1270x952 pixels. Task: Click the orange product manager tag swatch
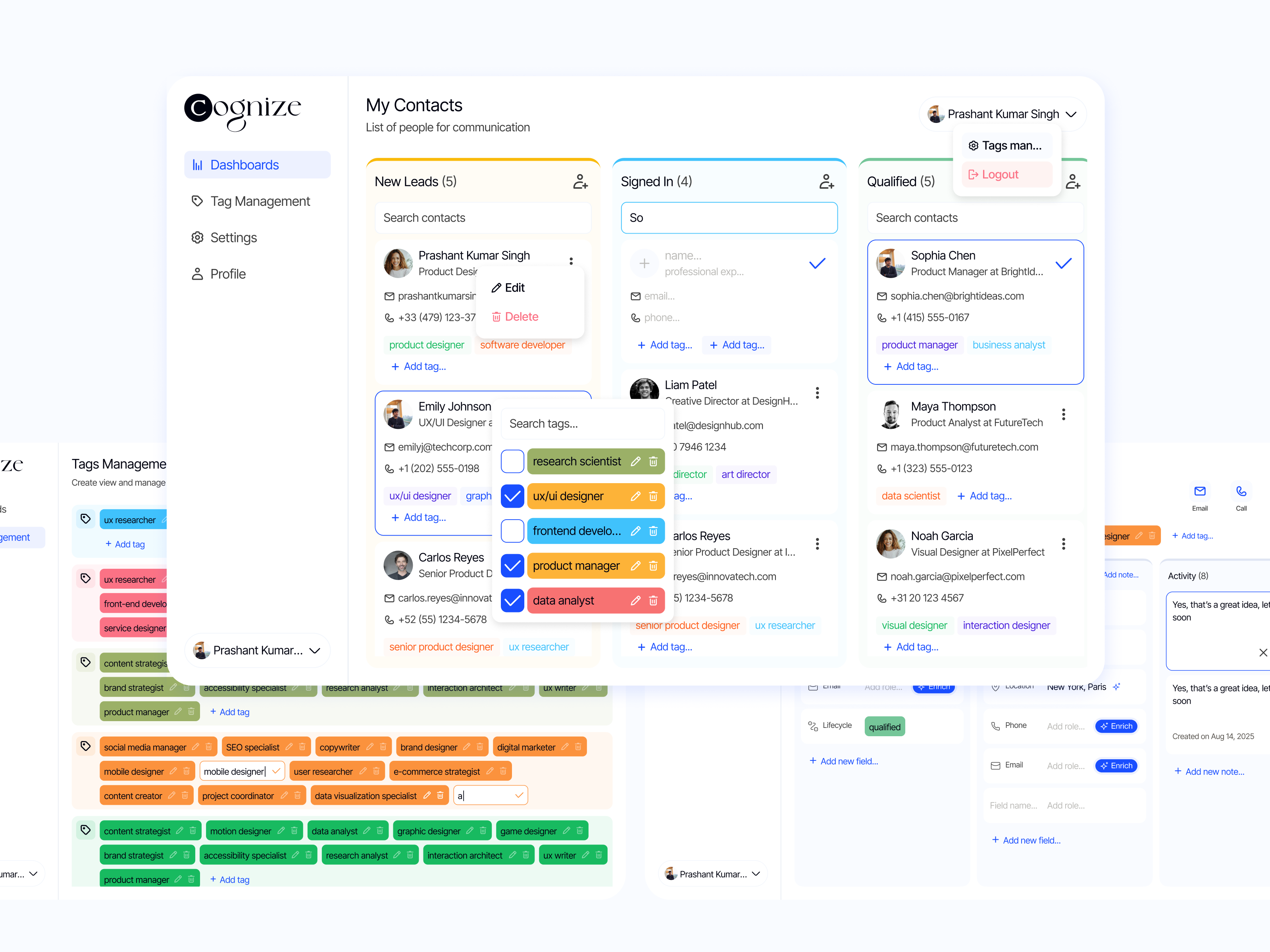click(576, 566)
